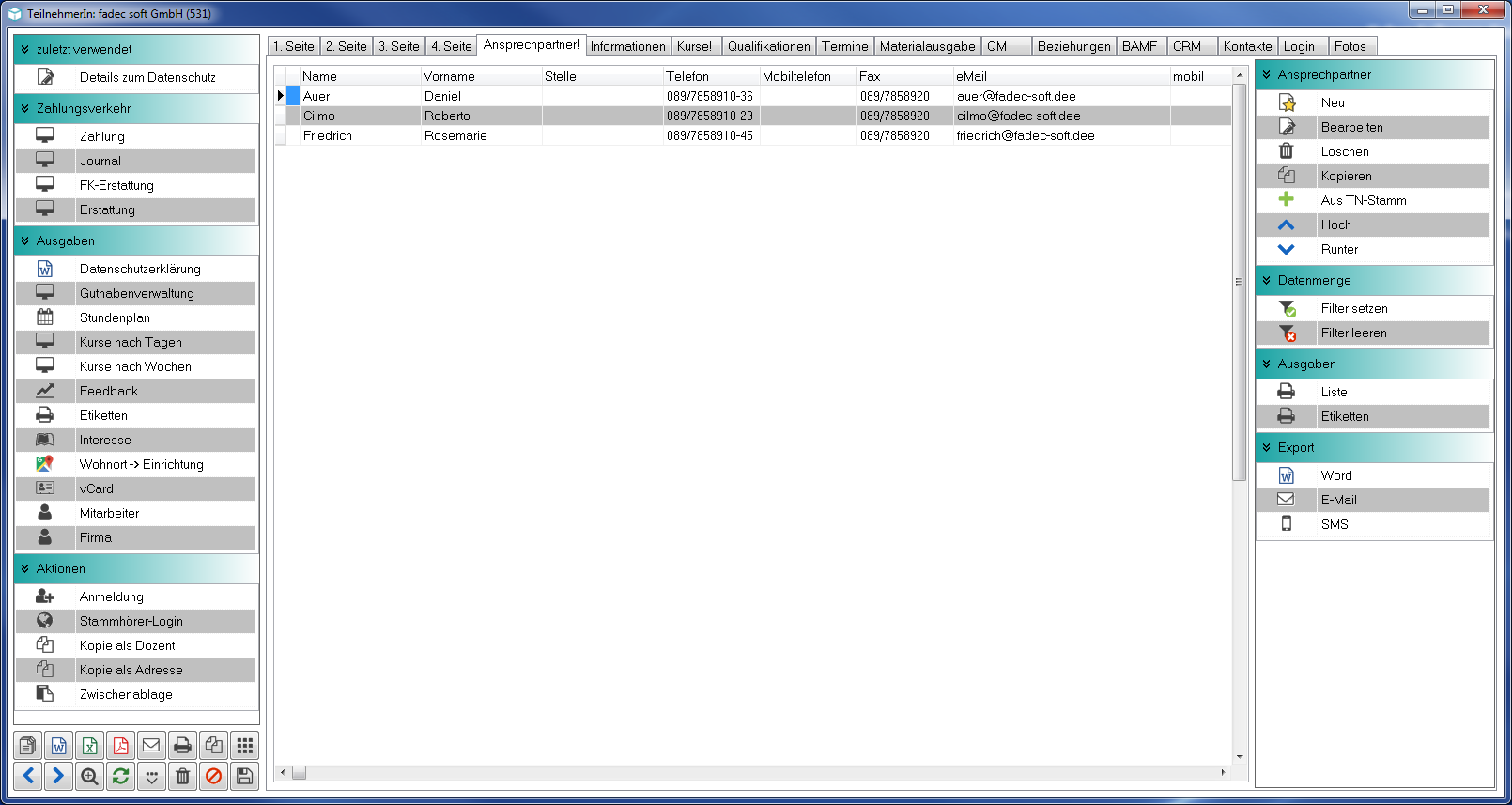Click the floppy disk save icon

pos(244,776)
